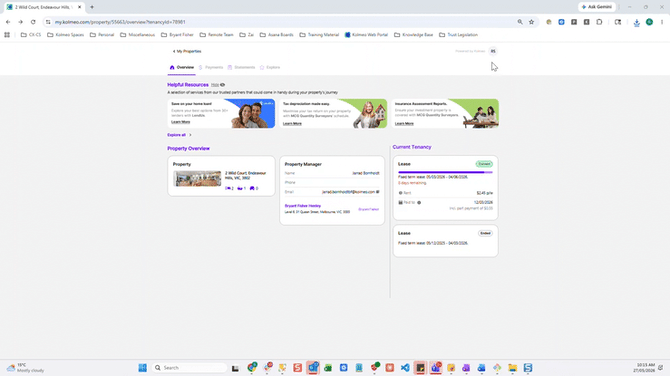
Task: Click the lease term progress bar
Action: click(445, 172)
